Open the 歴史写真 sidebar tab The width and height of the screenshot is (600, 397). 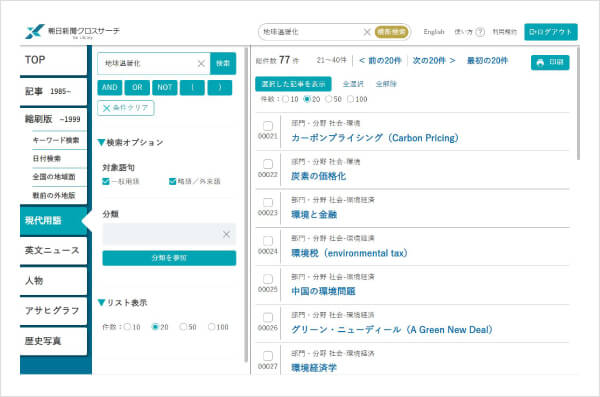point(54,341)
